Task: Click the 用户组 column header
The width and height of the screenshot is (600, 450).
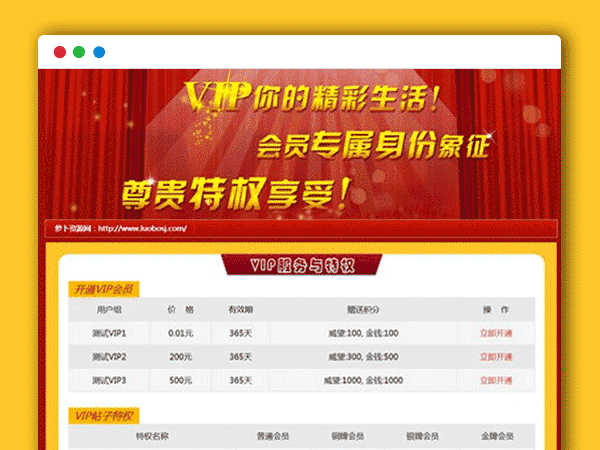Action: (109, 309)
